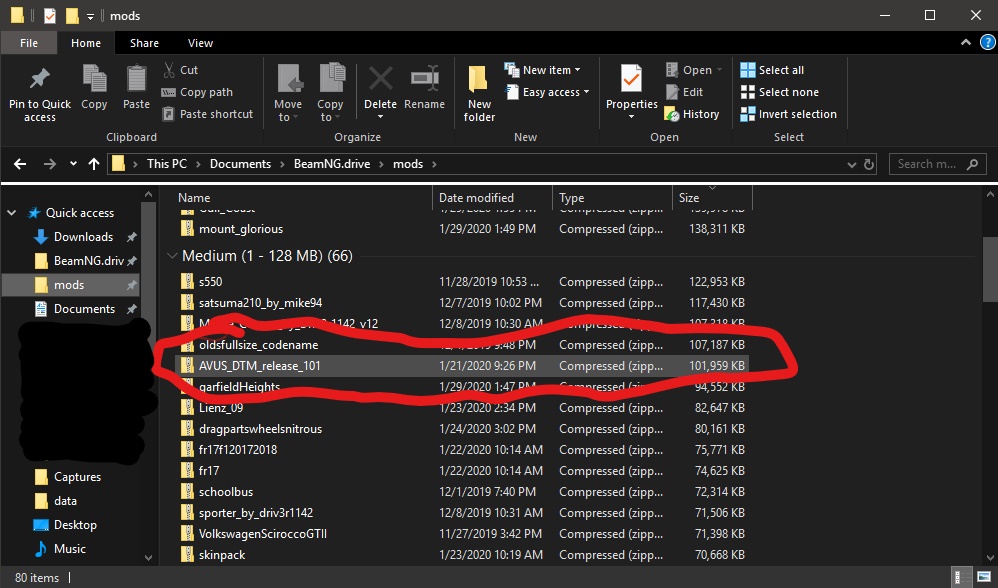998x588 pixels.
Task: Collapse the ribbon with chevron
Action: [966, 43]
